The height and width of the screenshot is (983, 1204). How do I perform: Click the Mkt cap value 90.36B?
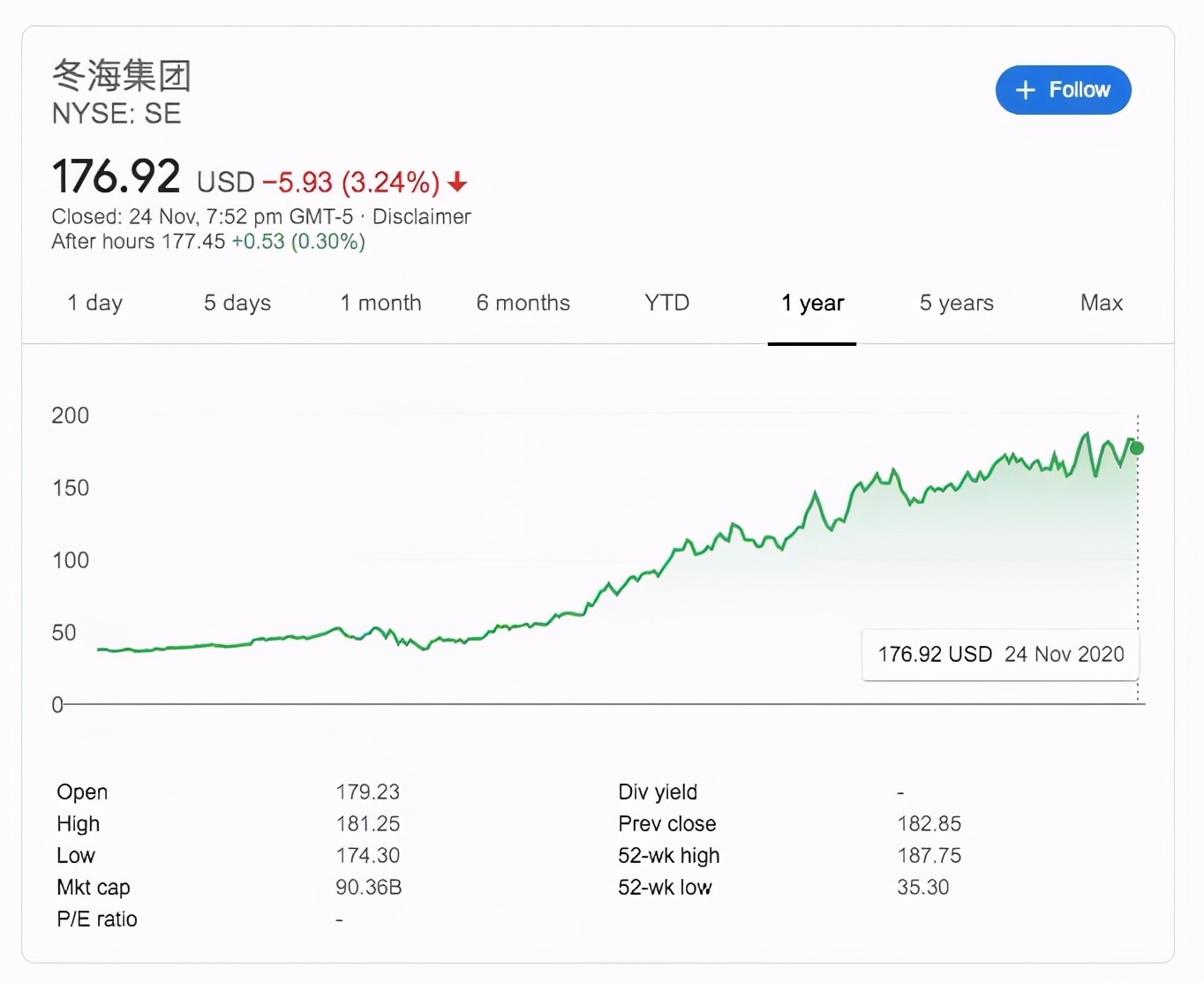pos(369,888)
